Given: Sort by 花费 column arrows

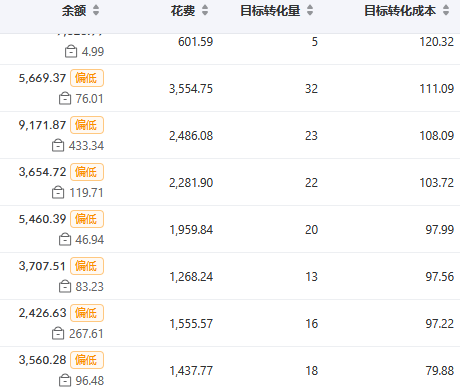Looking at the screenshot, I should 205,10.
